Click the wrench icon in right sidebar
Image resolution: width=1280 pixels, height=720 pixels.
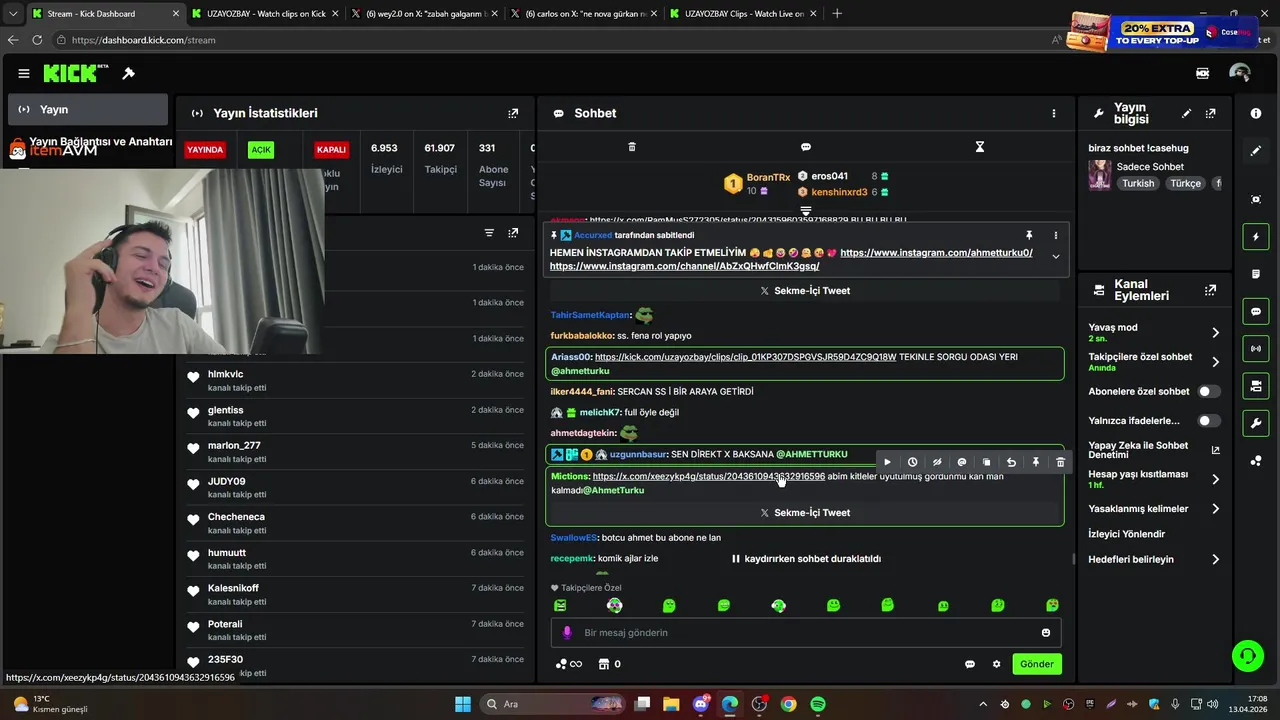tap(1256, 423)
